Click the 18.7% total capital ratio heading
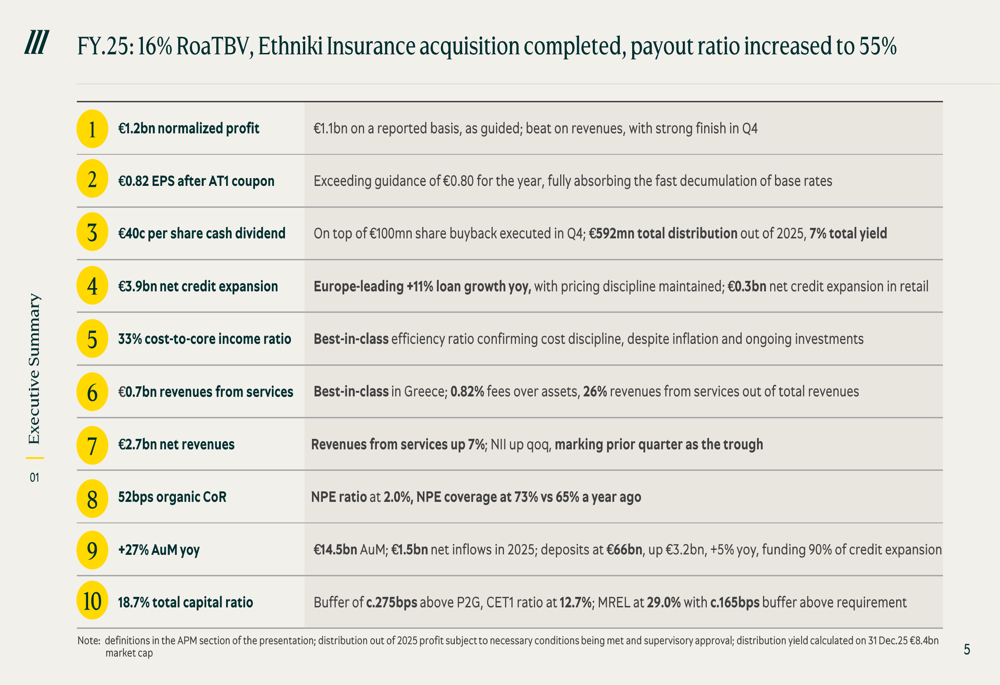 pyautogui.click(x=185, y=602)
